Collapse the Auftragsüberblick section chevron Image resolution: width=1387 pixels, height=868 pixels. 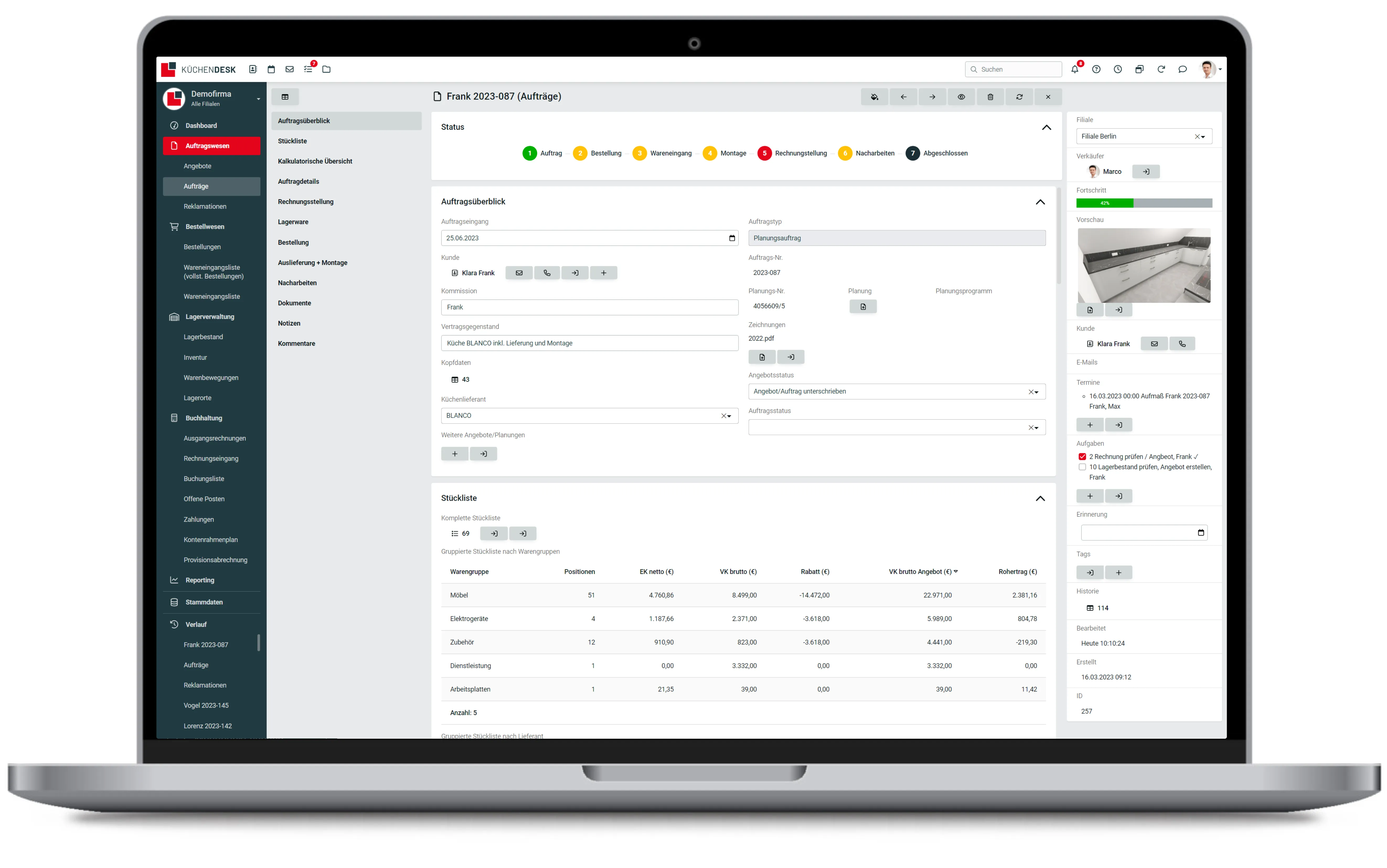click(x=1040, y=202)
